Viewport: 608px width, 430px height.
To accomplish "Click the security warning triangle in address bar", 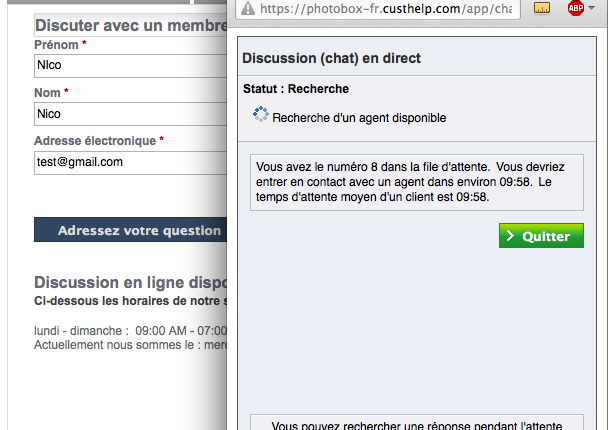I will (248, 9).
